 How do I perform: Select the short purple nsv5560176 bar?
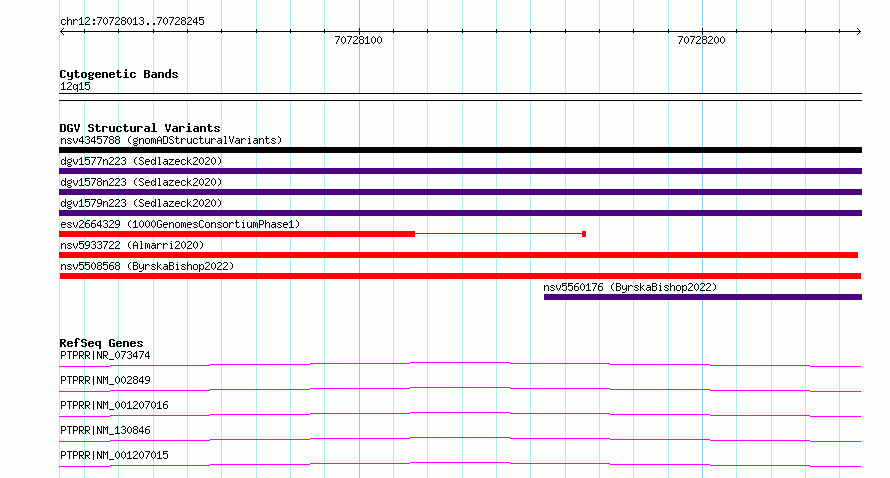(x=703, y=297)
